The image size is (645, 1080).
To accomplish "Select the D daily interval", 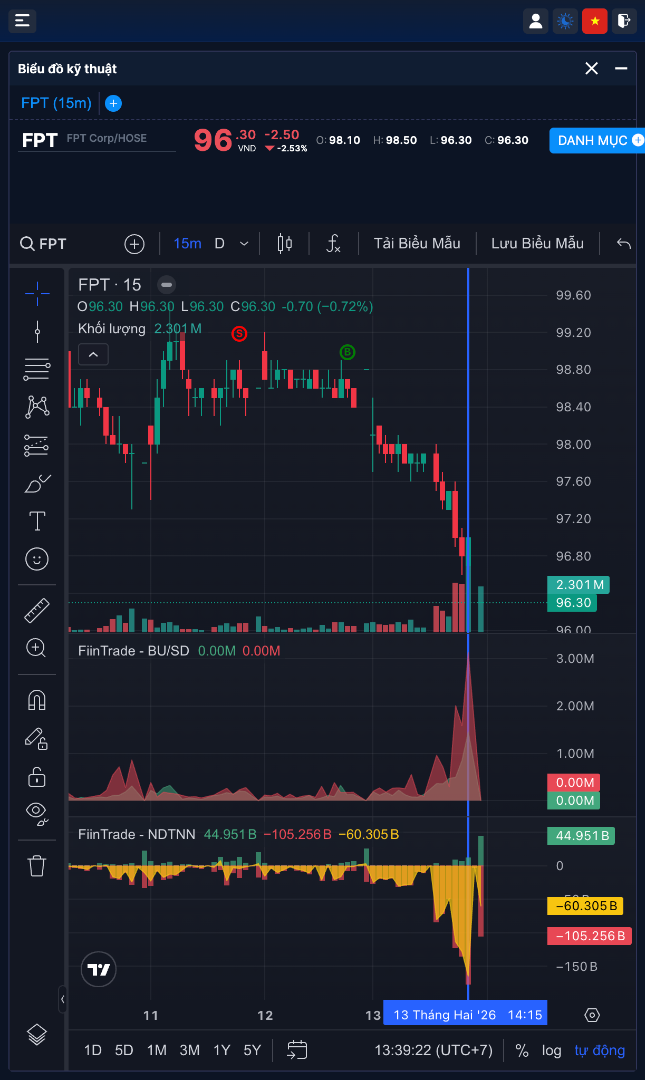I will (x=219, y=243).
